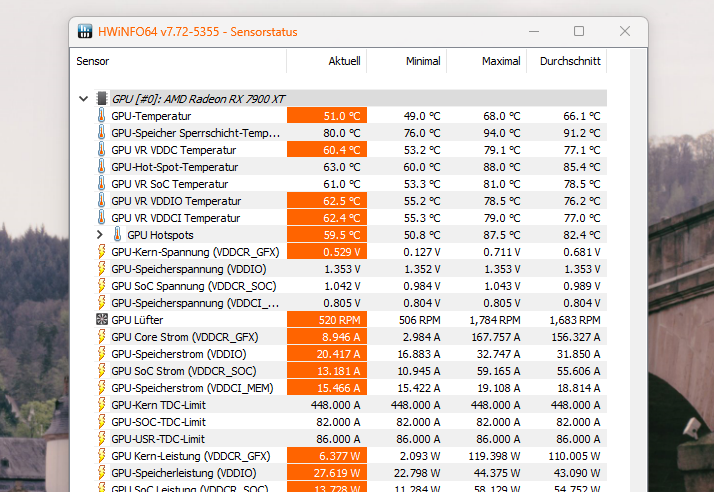The image size is (714, 492).
Task: Select the GPU Lüfter sensor label
Action: (x=137, y=320)
